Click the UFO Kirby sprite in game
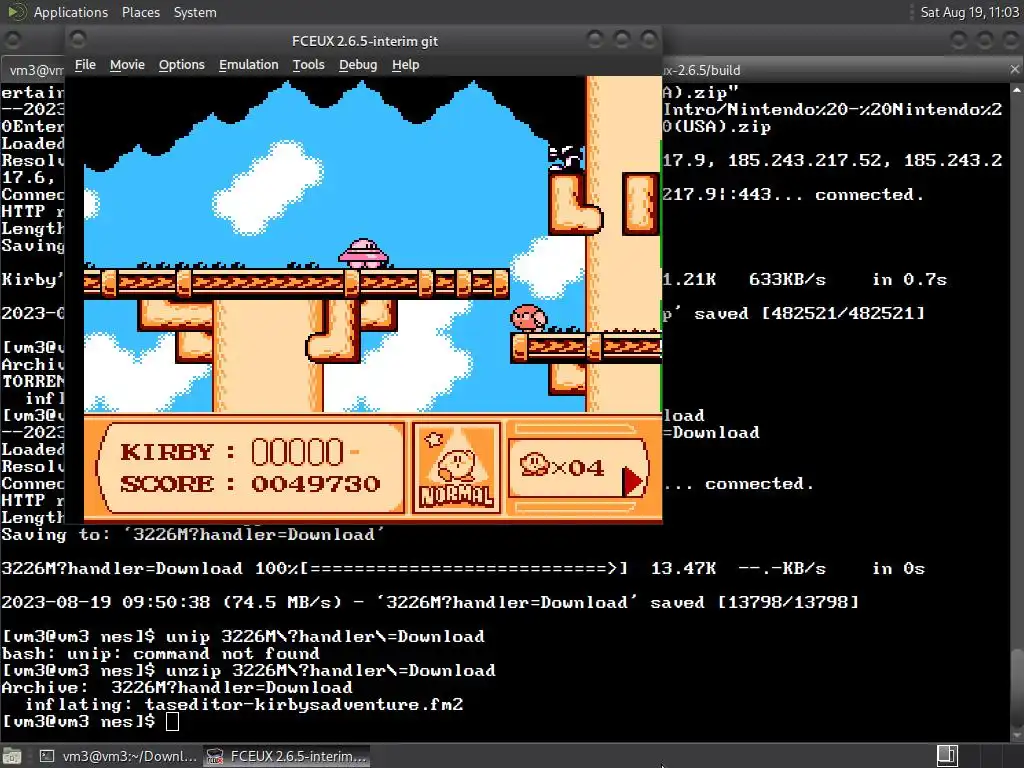The height and width of the screenshot is (768, 1024). pos(364,253)
